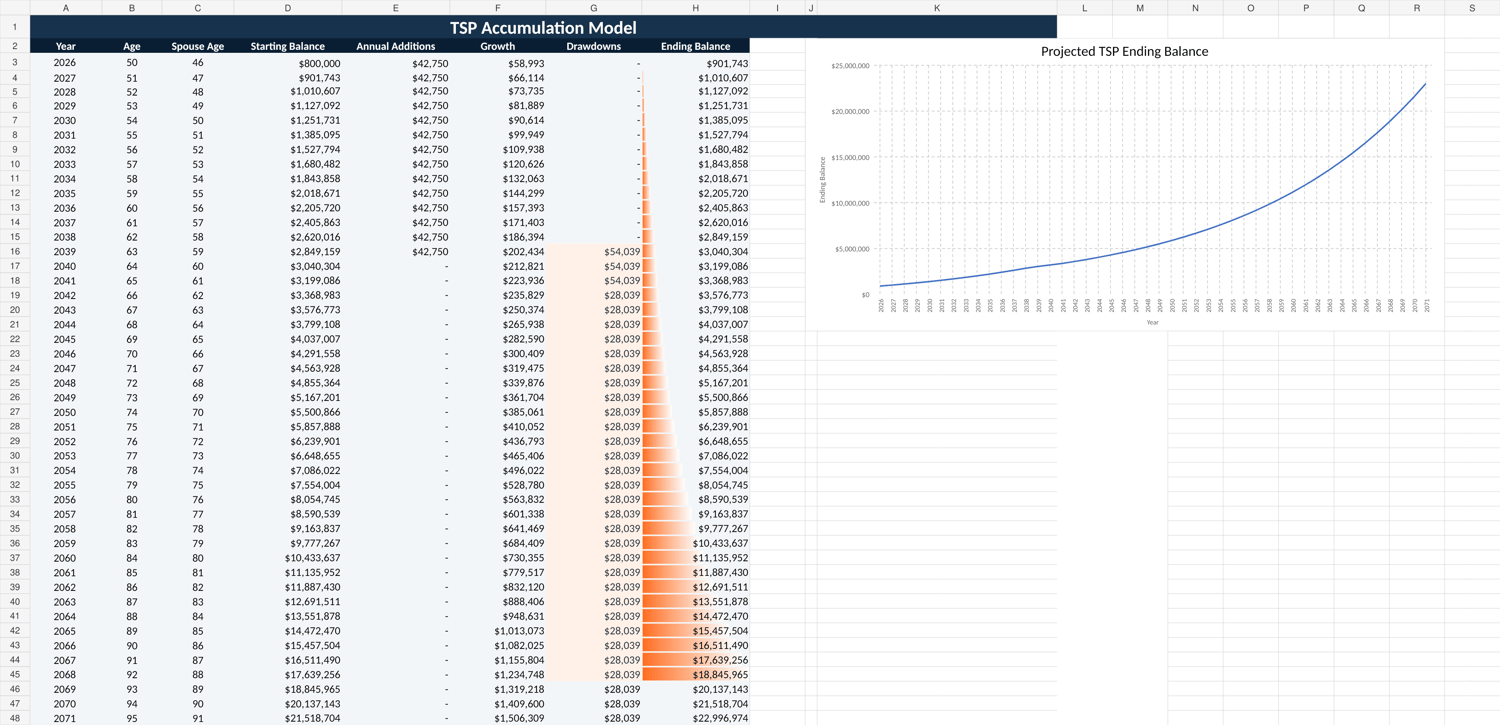Select the TSP Accumulation Model title cell
This screenshot has height=725, width=1500.
coord(543,27)
